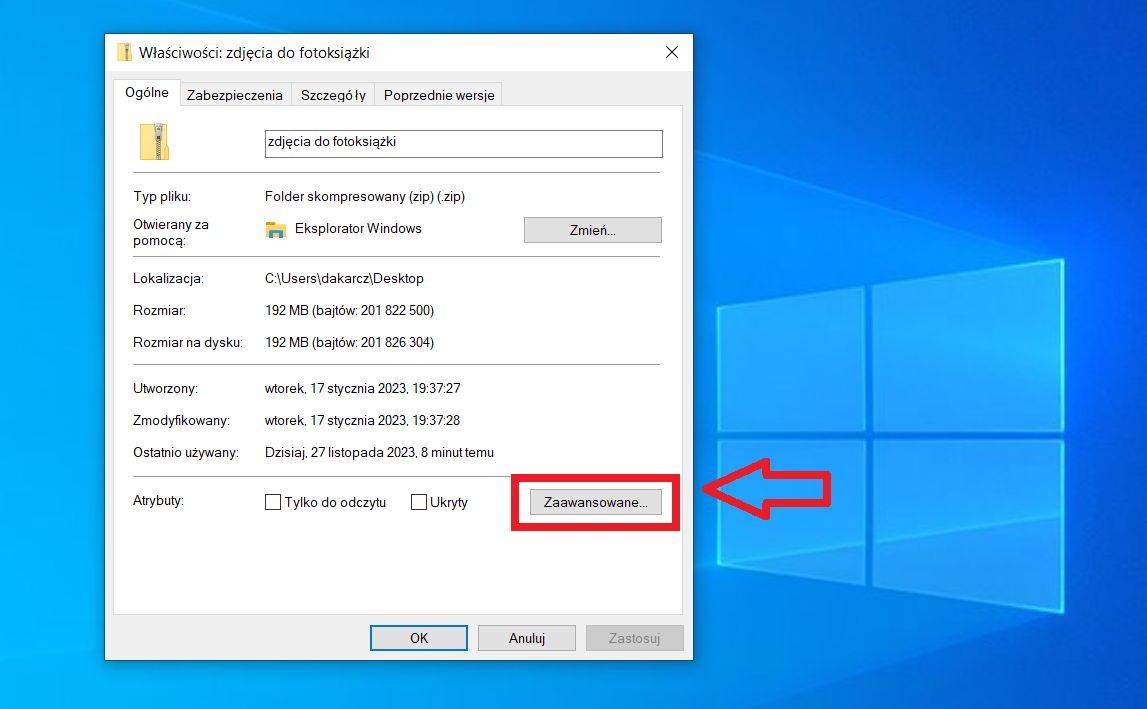1147x709 pixels.
Task: Click the path C:\Users\dakarcz\Desktop
Action: 345,278
